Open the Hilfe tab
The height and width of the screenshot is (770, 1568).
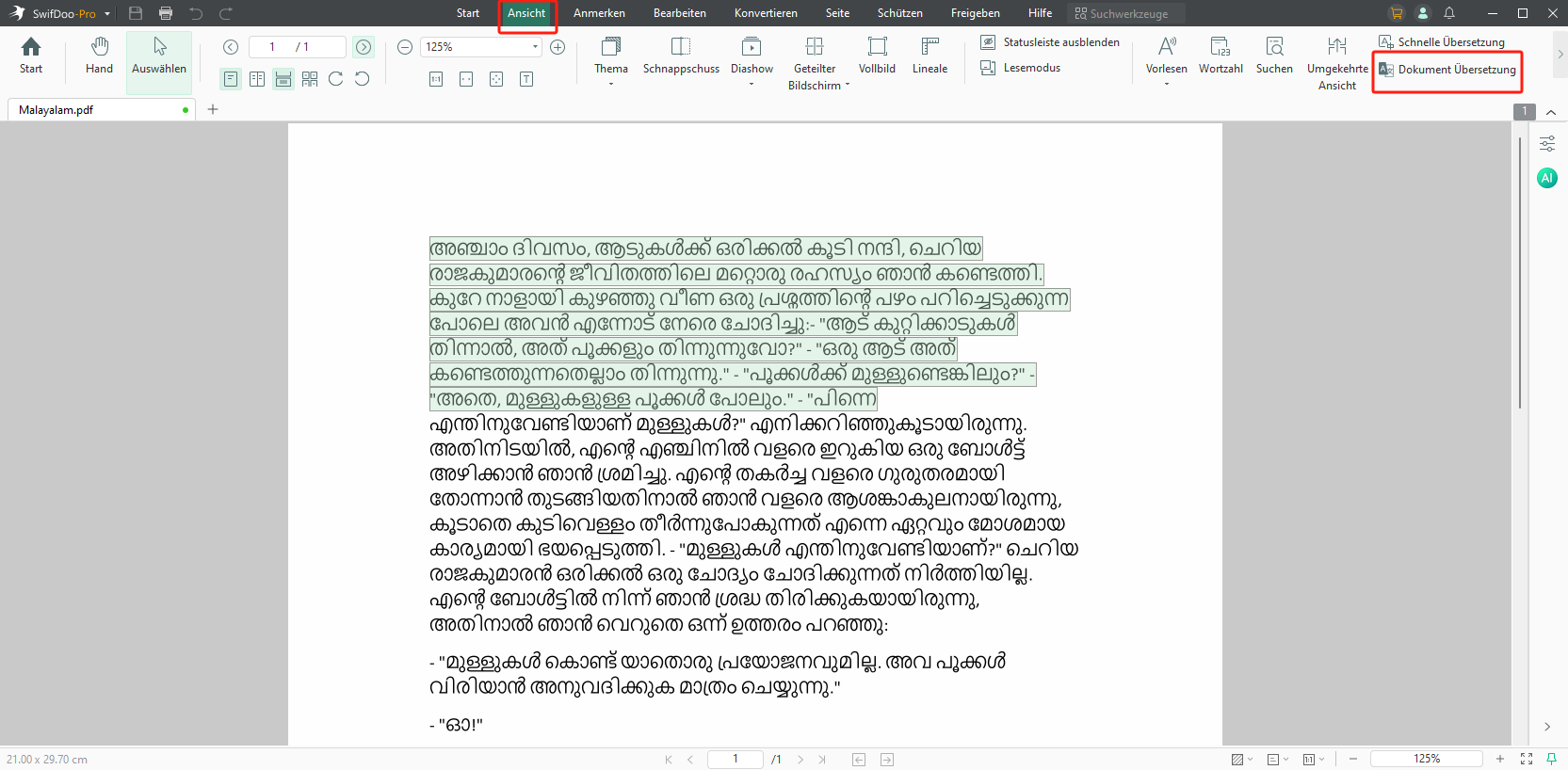[1041, 13]
